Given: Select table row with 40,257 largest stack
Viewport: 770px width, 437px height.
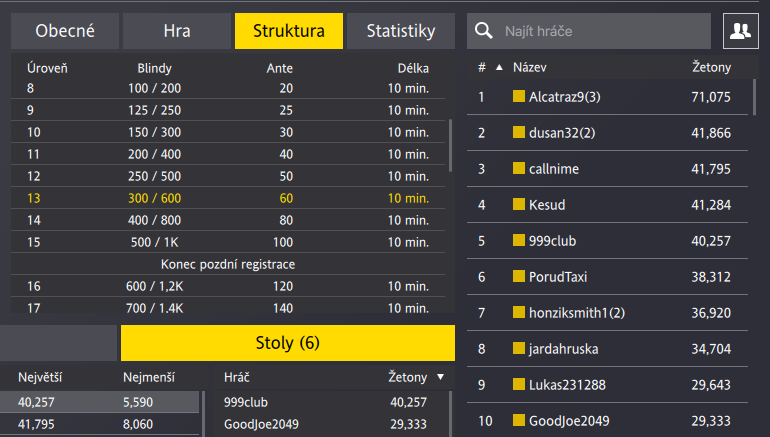Looking at the screenshot, I should click(100, 402).
